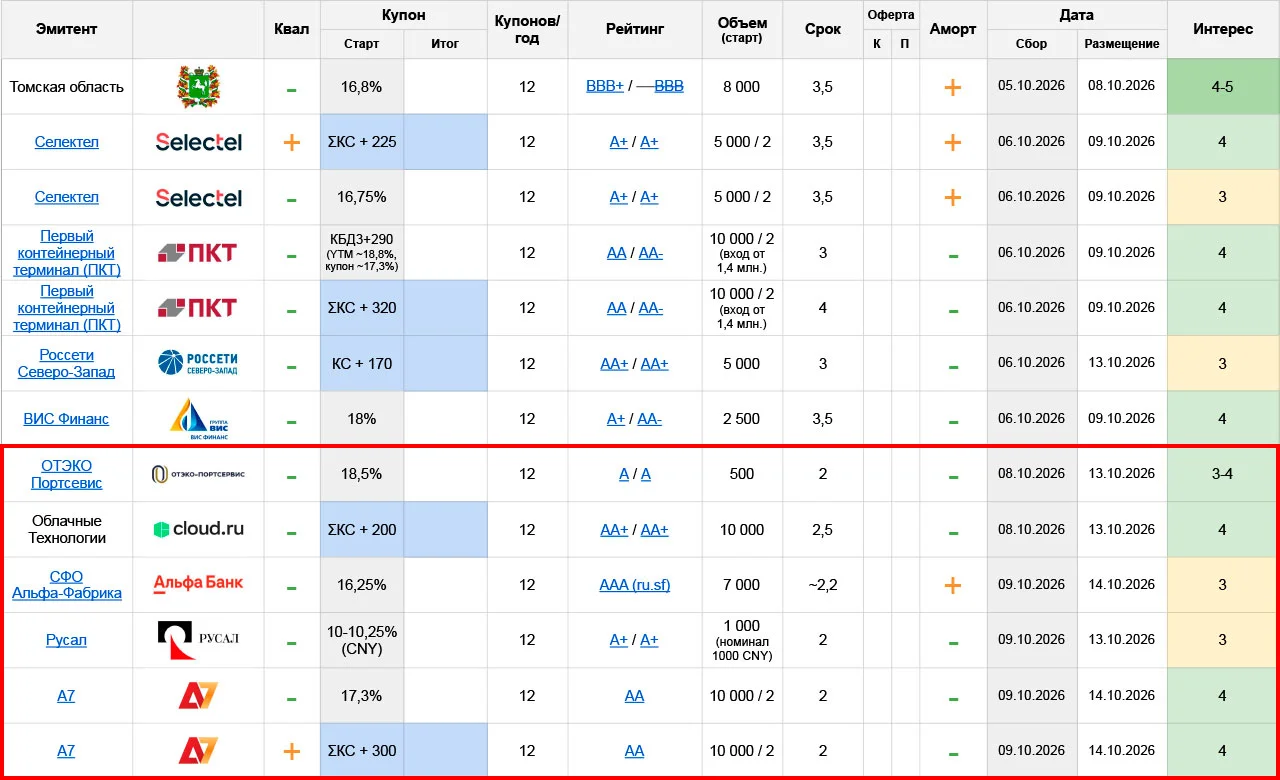Click the Tomsk region coat of arms logo
The image size is (1280, 780).
[197, 87]
